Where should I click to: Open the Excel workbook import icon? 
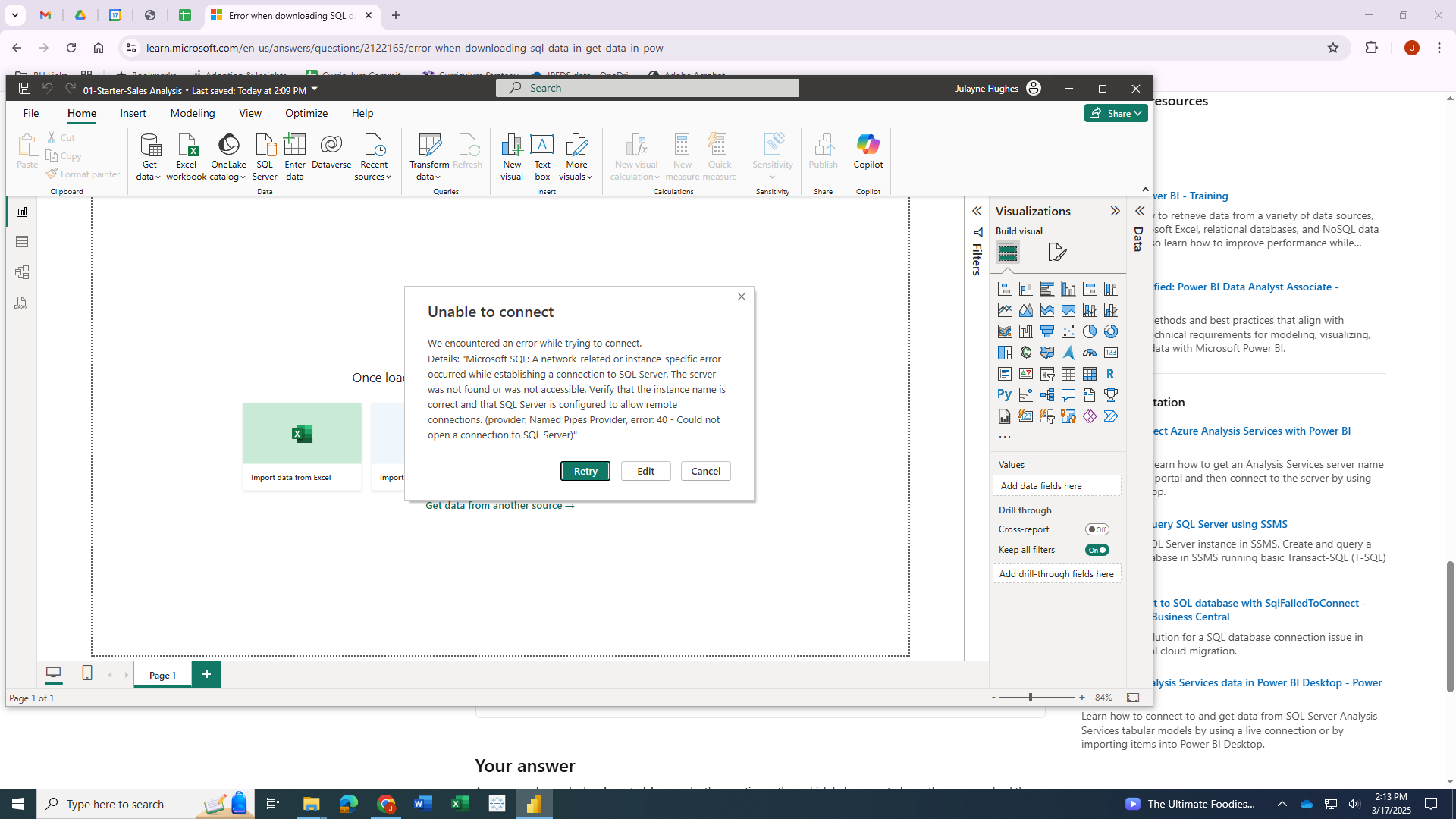pos(187,156)
